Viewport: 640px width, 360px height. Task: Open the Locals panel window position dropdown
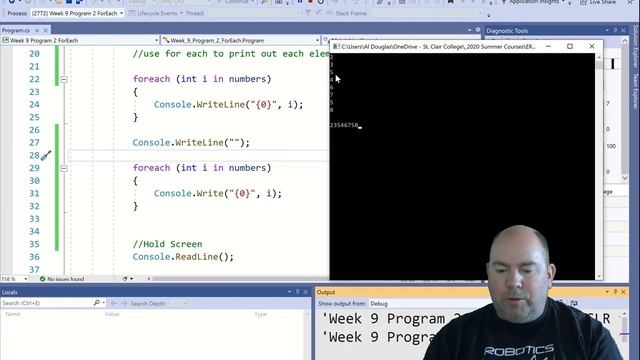click(x=289, y=292)
